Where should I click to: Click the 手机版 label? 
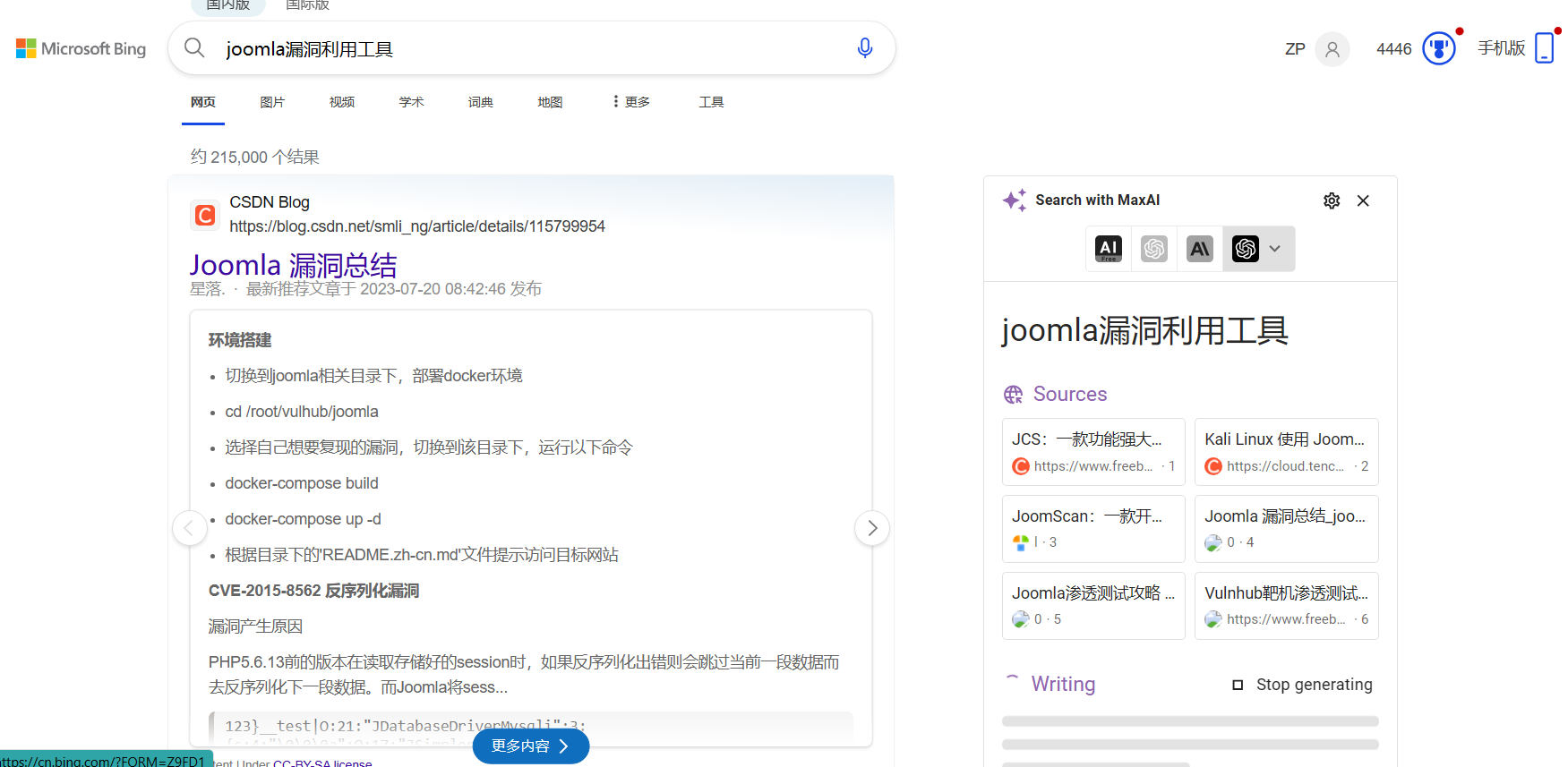pos(1502,48)
